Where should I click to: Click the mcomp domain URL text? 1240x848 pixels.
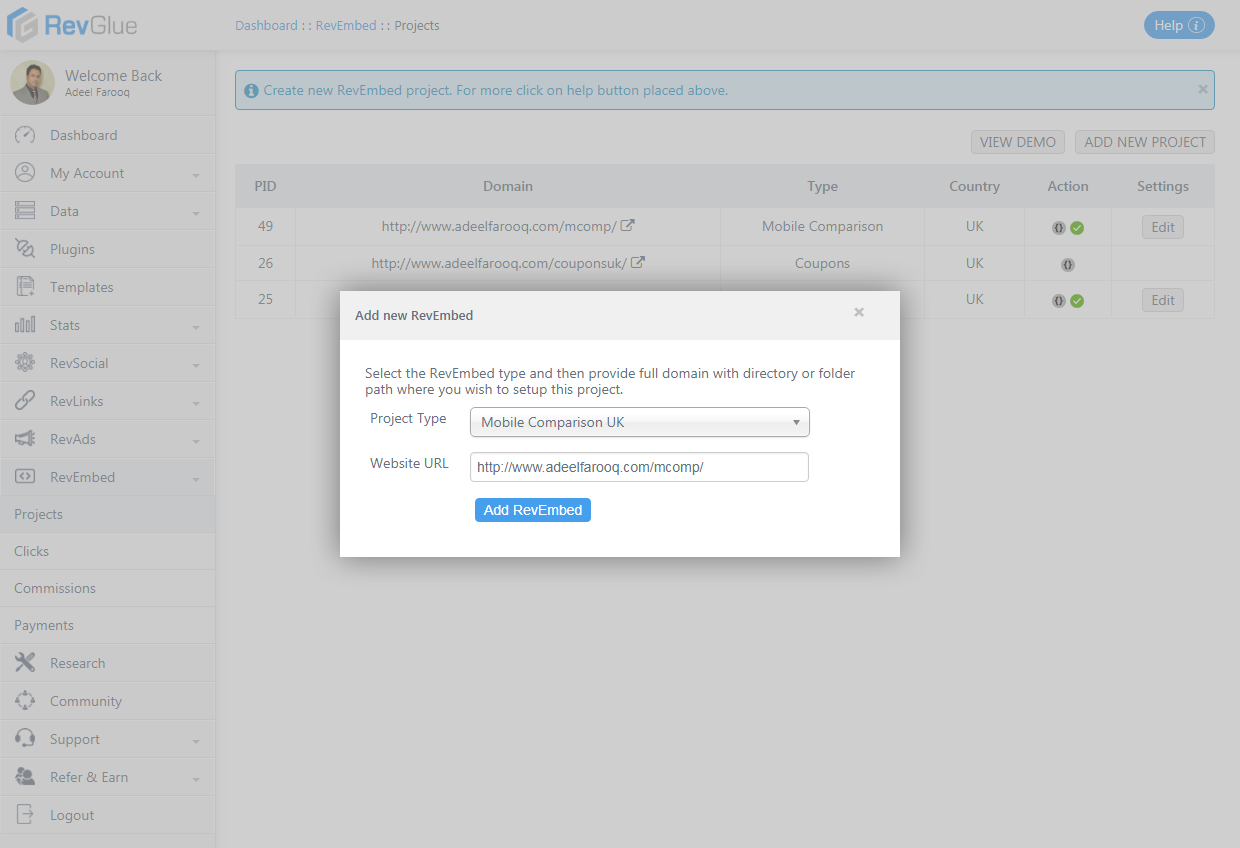pyautogui.click(x=499, y=226)
